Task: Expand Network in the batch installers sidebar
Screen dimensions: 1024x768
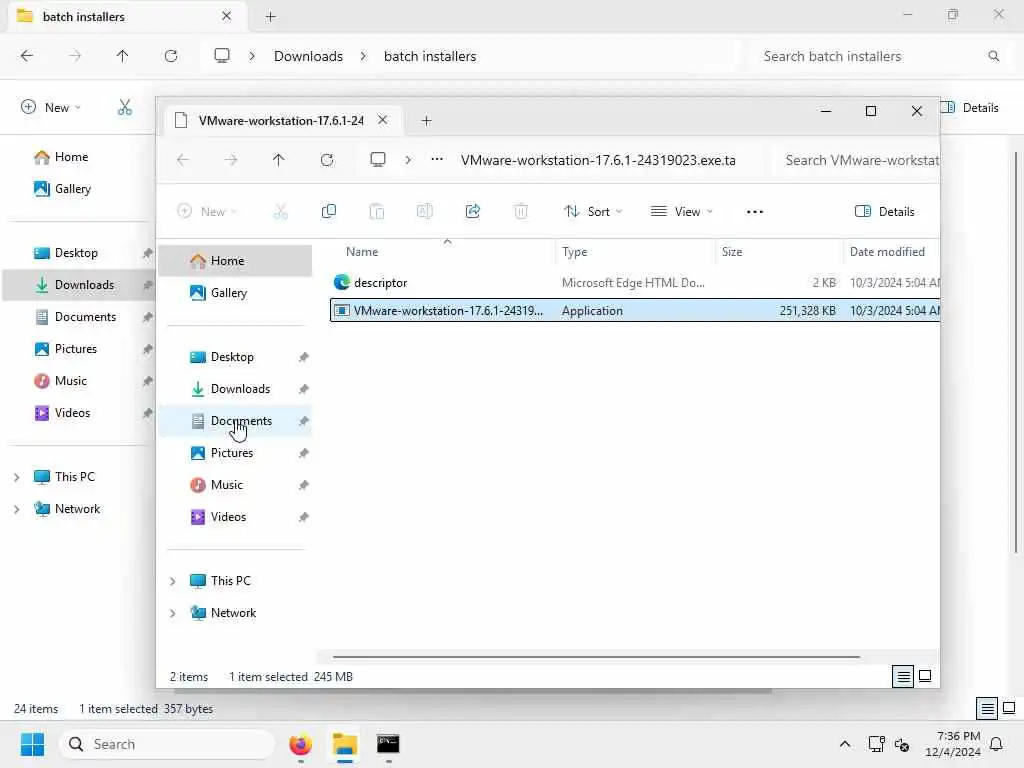Action: (x=16, y=509)
